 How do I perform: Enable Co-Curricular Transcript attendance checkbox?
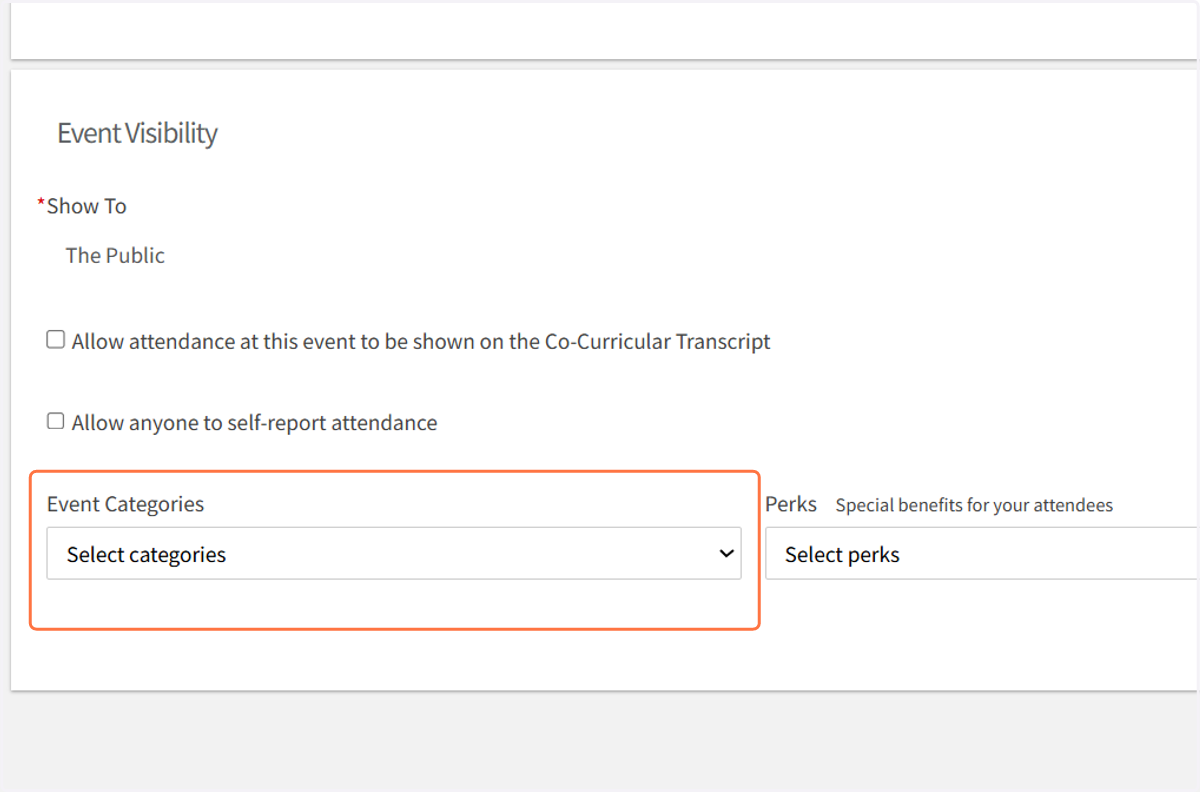point(56,340)
